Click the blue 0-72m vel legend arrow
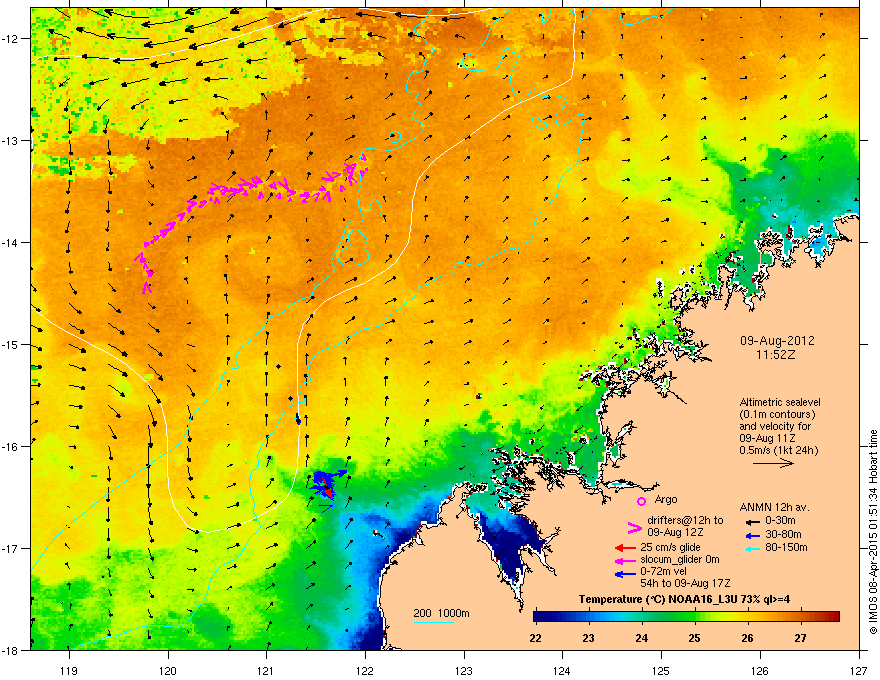This screenshot has width=880, height=680. (x=625, y=573)
